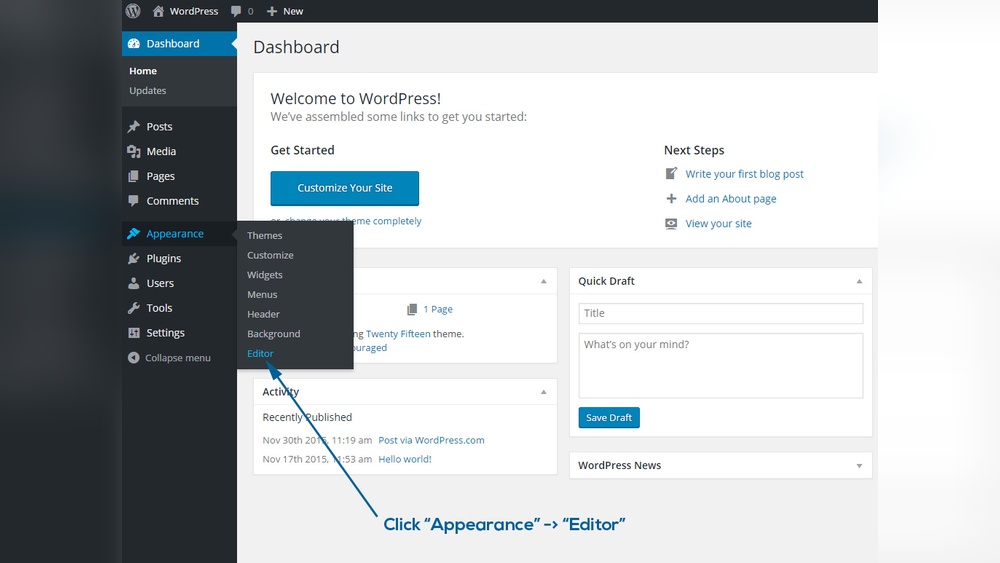This screenshot has height=563, width=1000.
Task: Click the Media label in sidebar
Action: [x=161, y=151]
